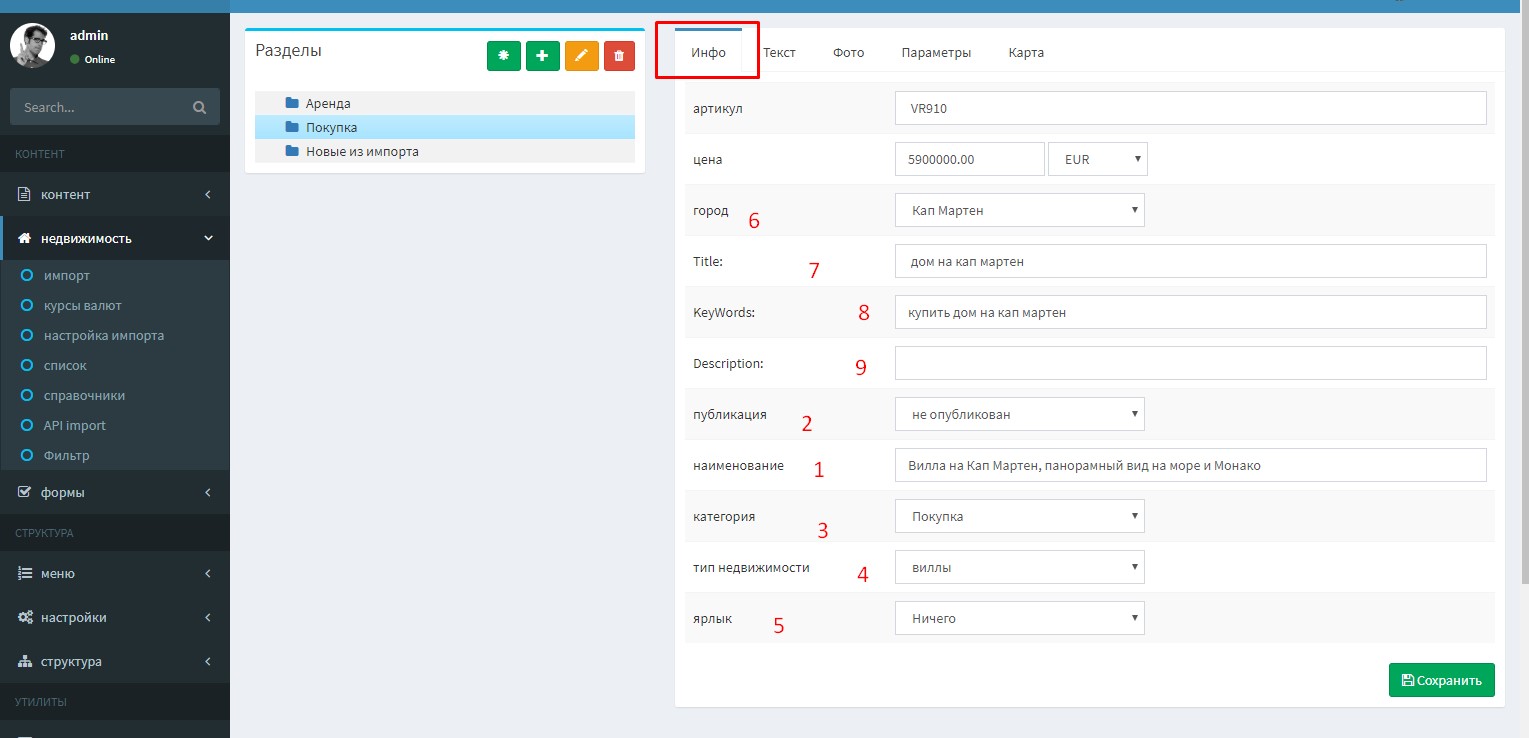Open the публикация status dropdown
1529x738 pixels.
pyautogui.click(x=1019, y=414)
